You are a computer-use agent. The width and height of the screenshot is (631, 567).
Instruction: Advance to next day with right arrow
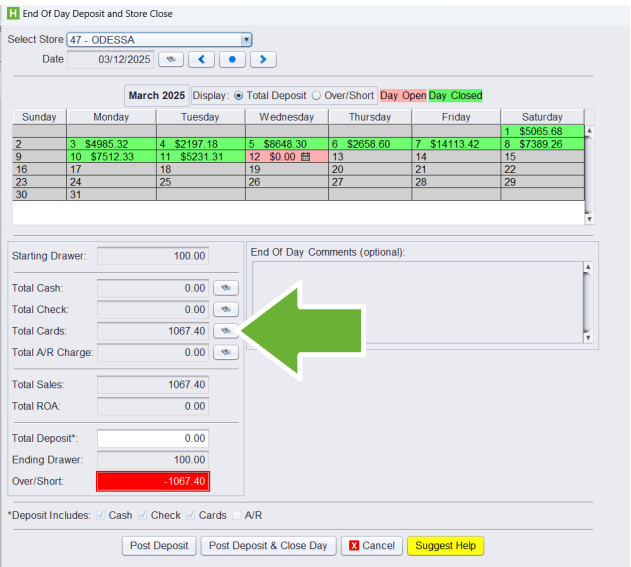pos(262,60)
